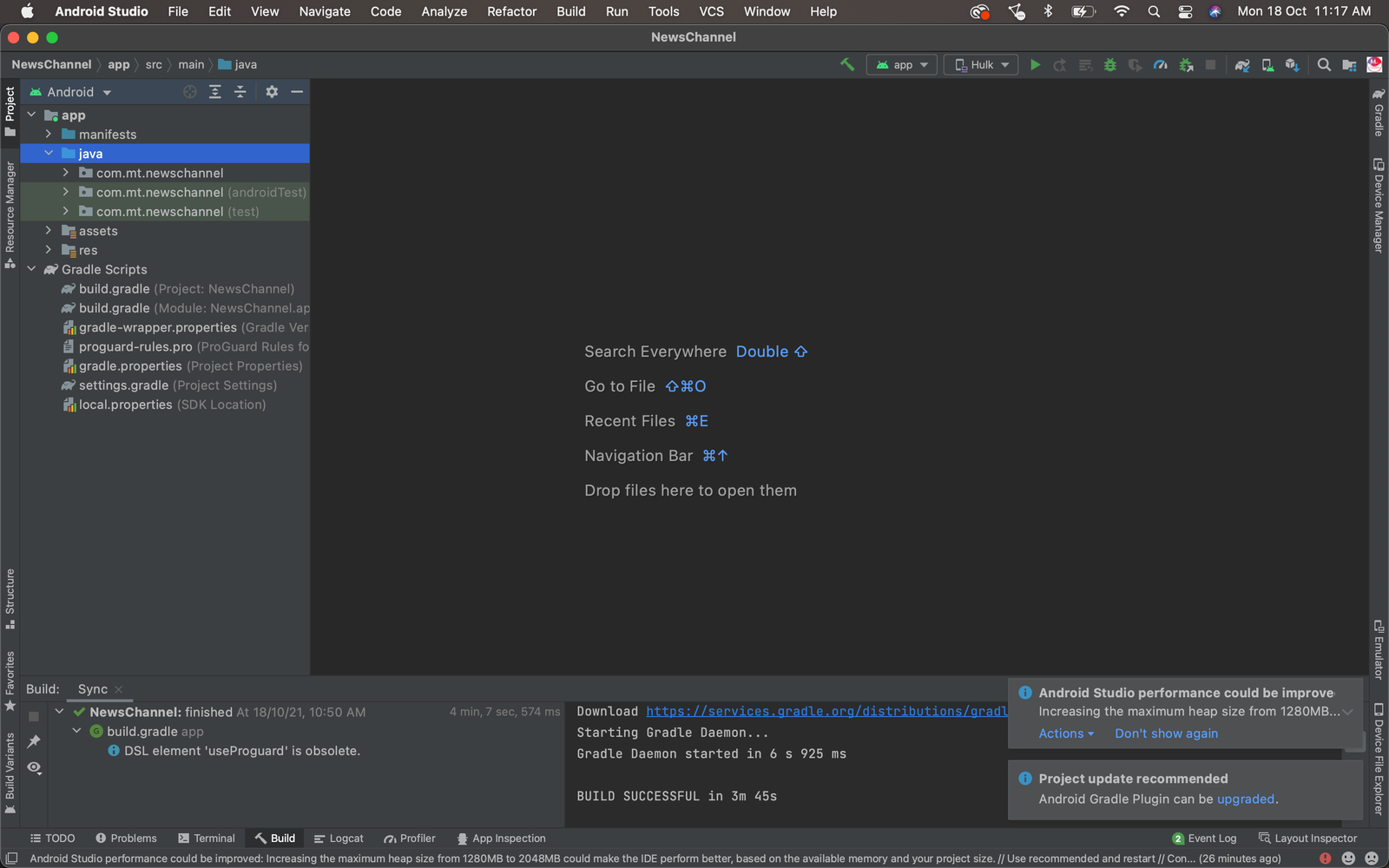This screenshot has height=868, width=1389.
Task: Toggle the Device File Explorer side tab
Action: (x=1379, y=759)
